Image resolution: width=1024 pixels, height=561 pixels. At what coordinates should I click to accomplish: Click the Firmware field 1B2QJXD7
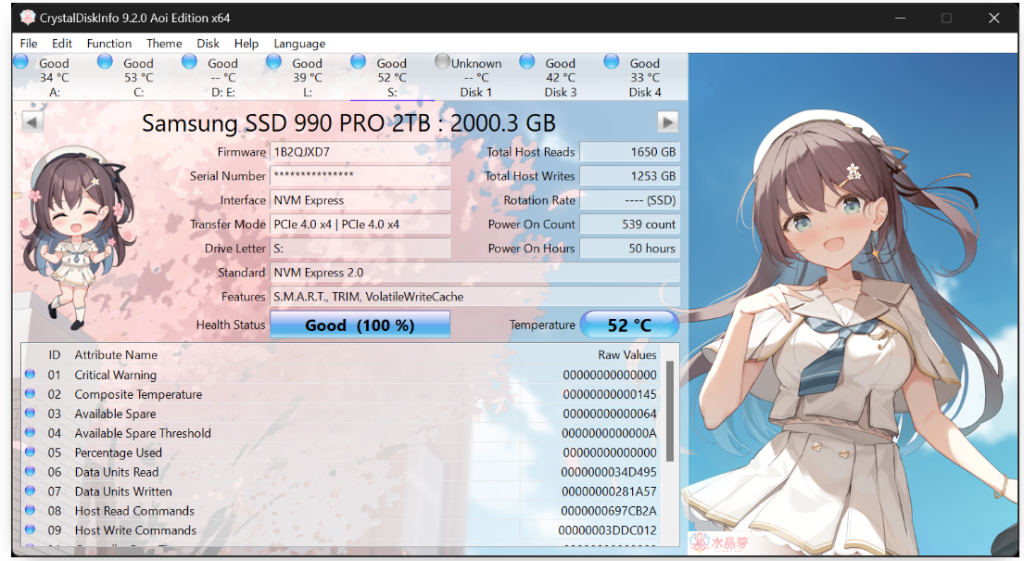pos(360,152)
